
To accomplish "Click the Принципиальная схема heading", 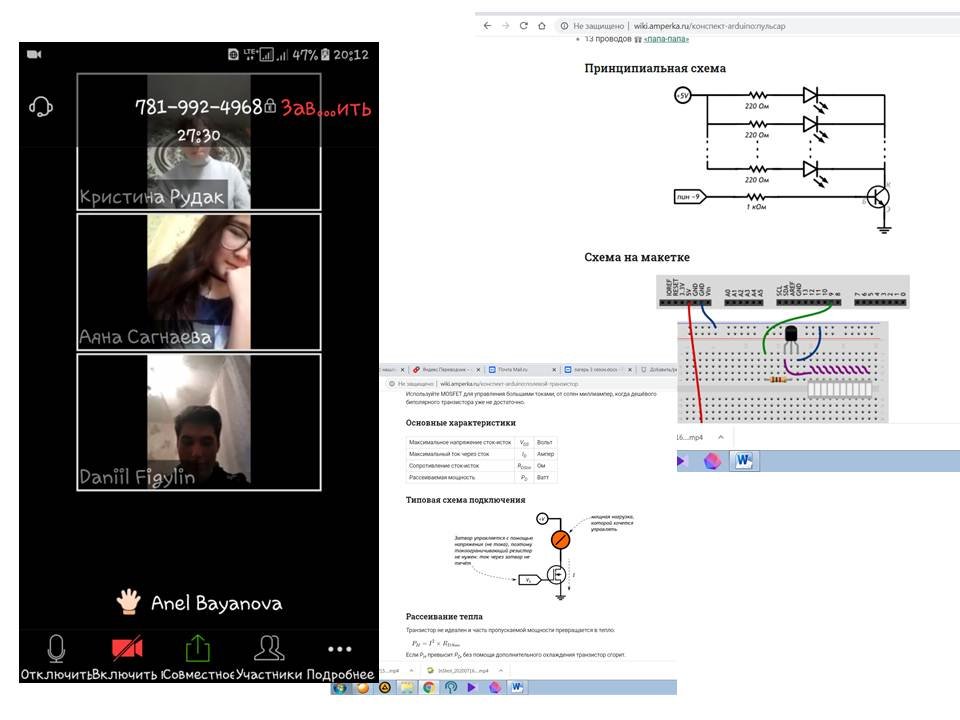I will point(655,68).
